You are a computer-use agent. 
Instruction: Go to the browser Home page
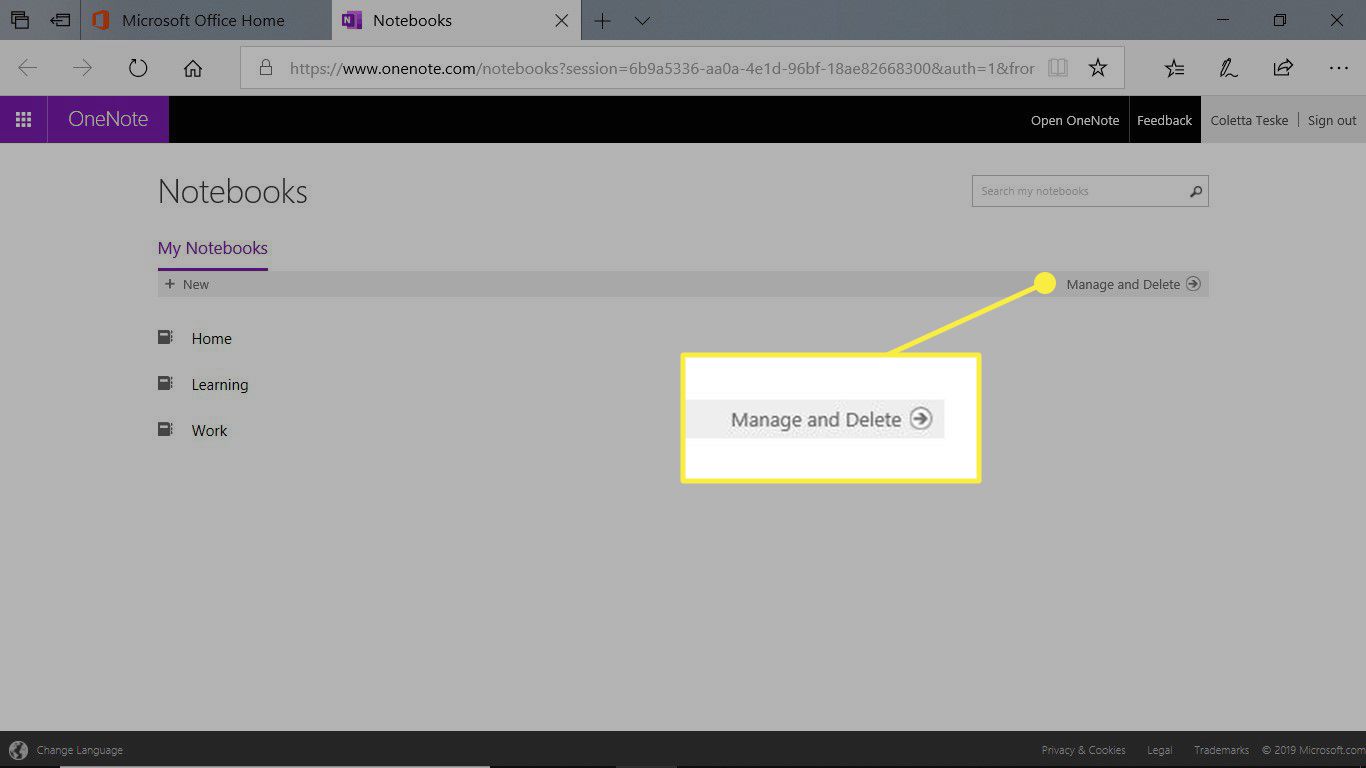pos(193,68)
